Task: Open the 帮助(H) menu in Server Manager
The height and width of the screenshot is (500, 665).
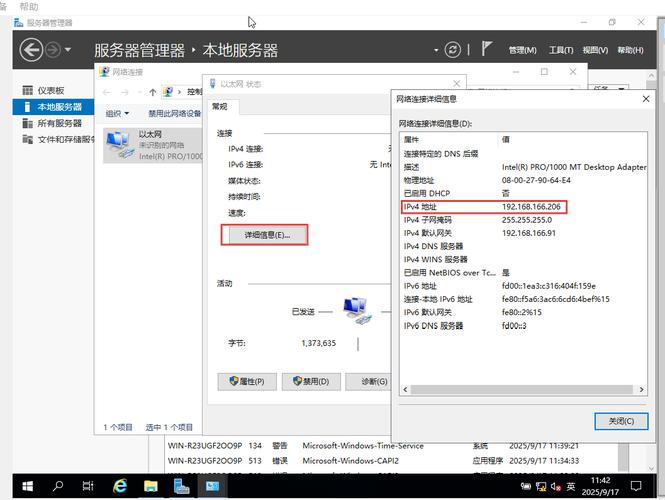Action: pos(630,50)
